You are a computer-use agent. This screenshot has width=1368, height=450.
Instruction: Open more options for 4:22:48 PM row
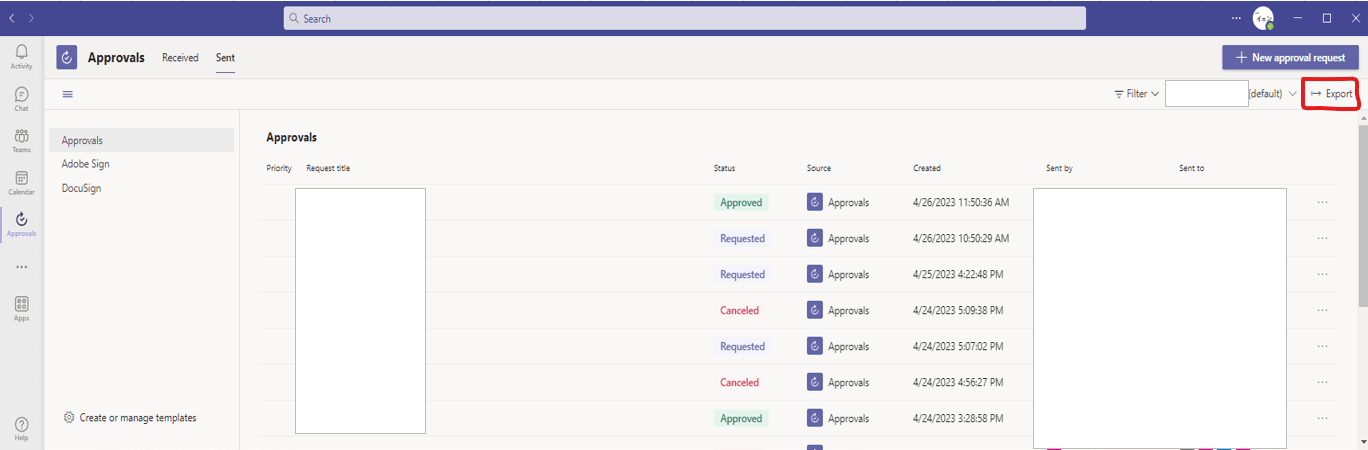(1322, 274)
